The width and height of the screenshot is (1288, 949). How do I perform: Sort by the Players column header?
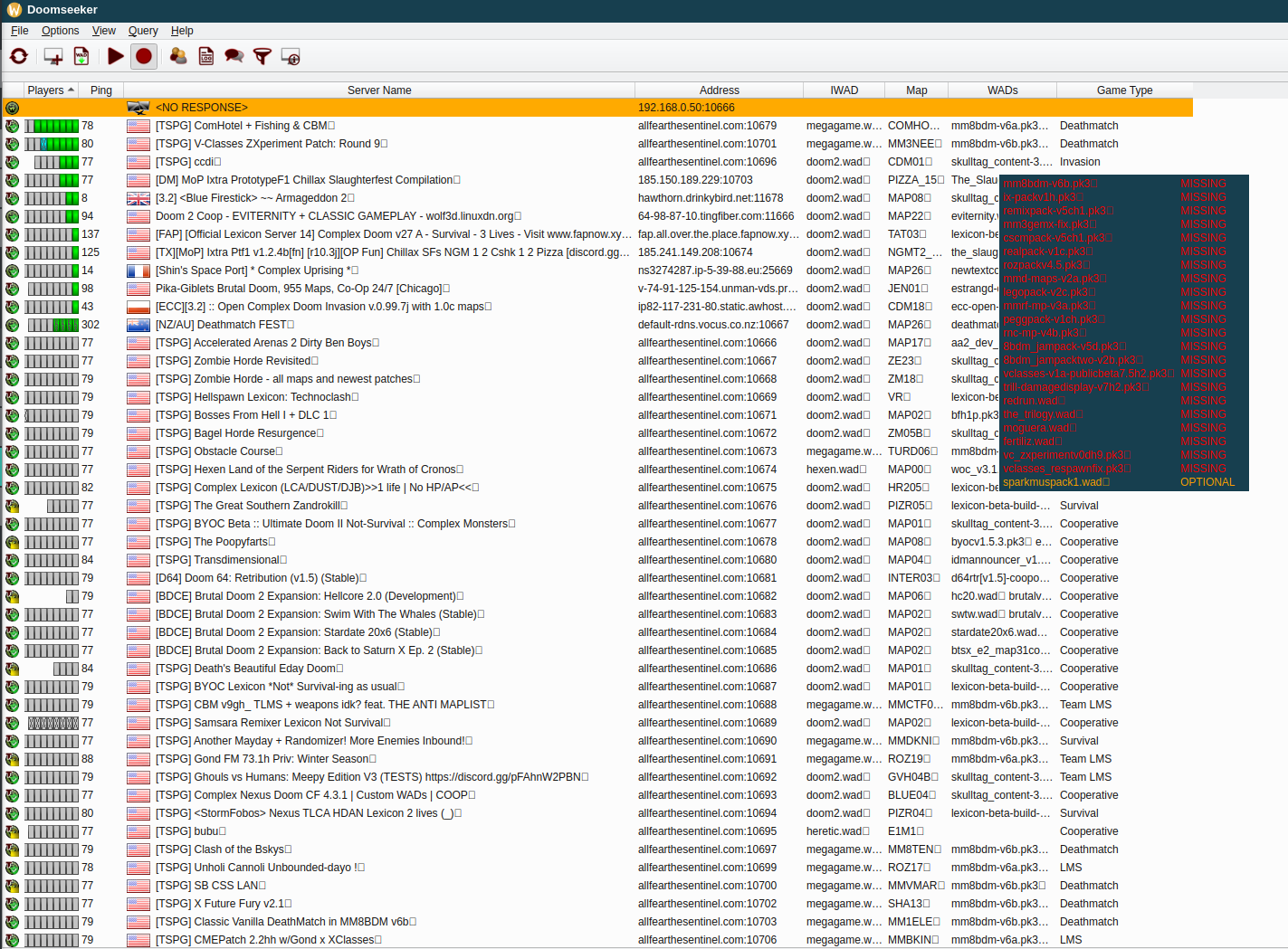click(50, 90)
